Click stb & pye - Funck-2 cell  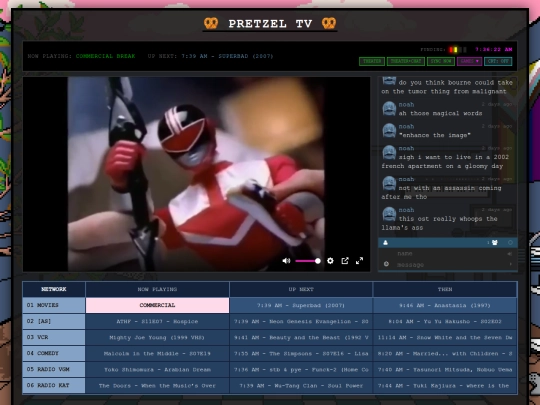[x=301, y=369]
